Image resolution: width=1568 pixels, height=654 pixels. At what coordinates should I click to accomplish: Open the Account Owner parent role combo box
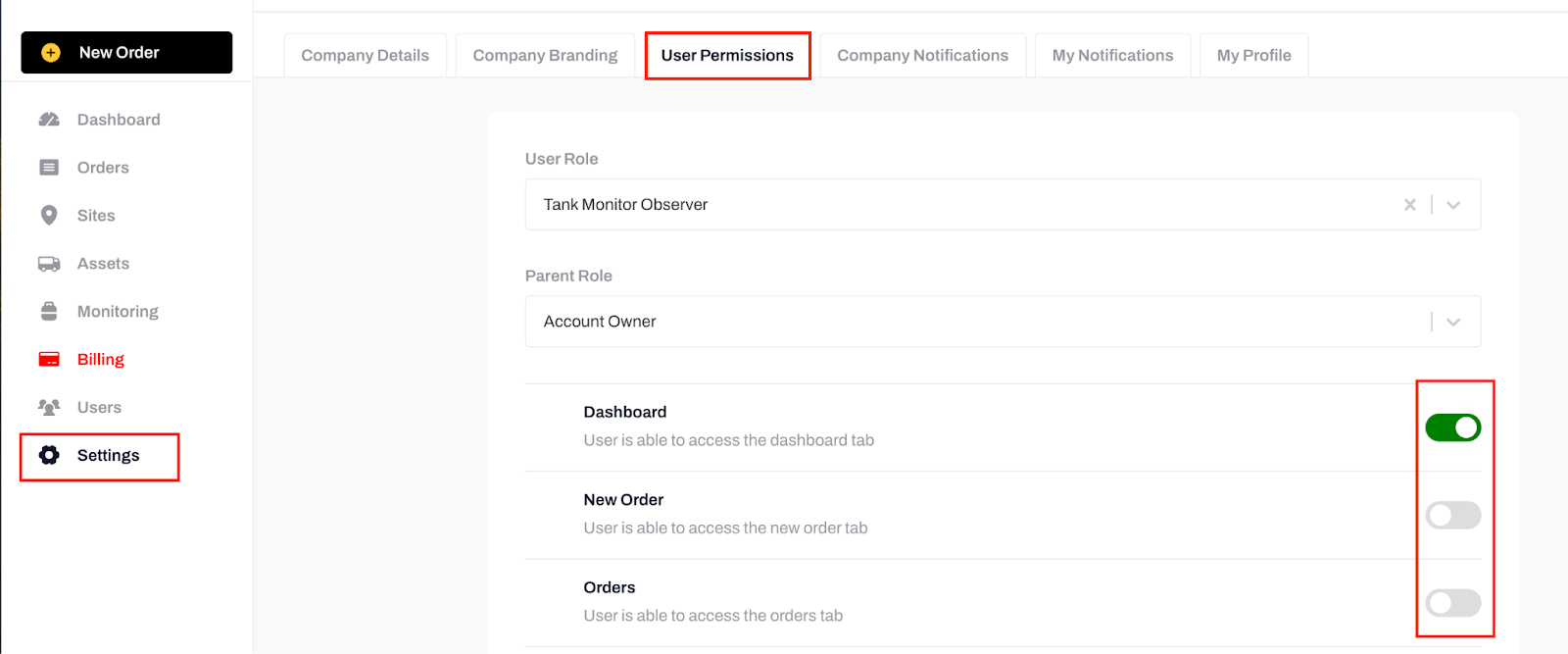1003,322
